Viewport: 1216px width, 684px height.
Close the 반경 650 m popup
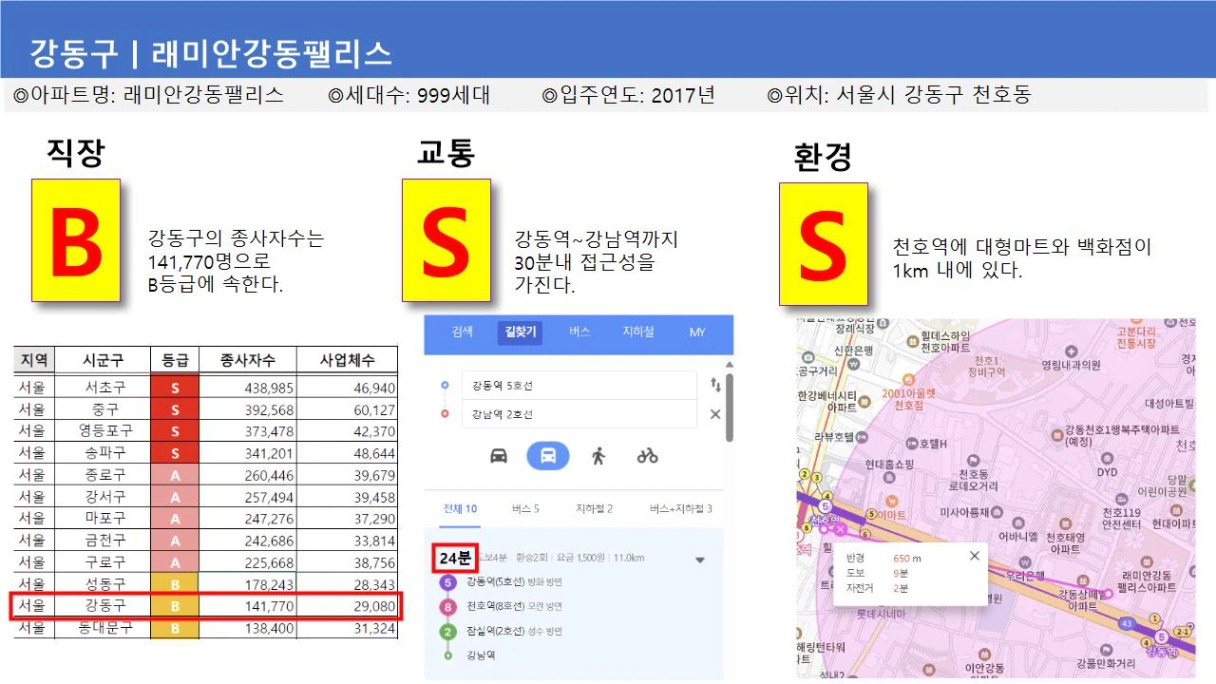click(x=974, y=556)
